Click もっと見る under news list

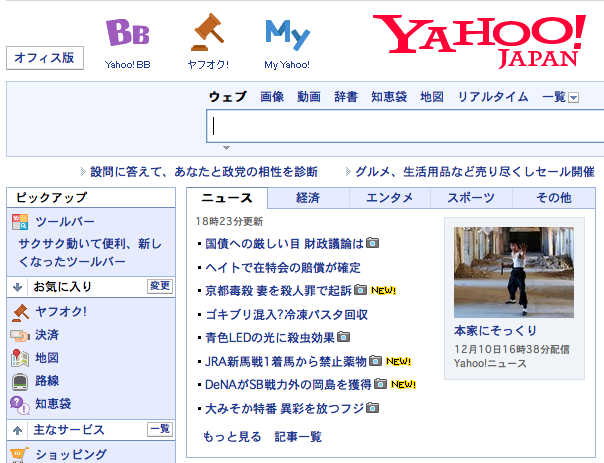point(232,437)
